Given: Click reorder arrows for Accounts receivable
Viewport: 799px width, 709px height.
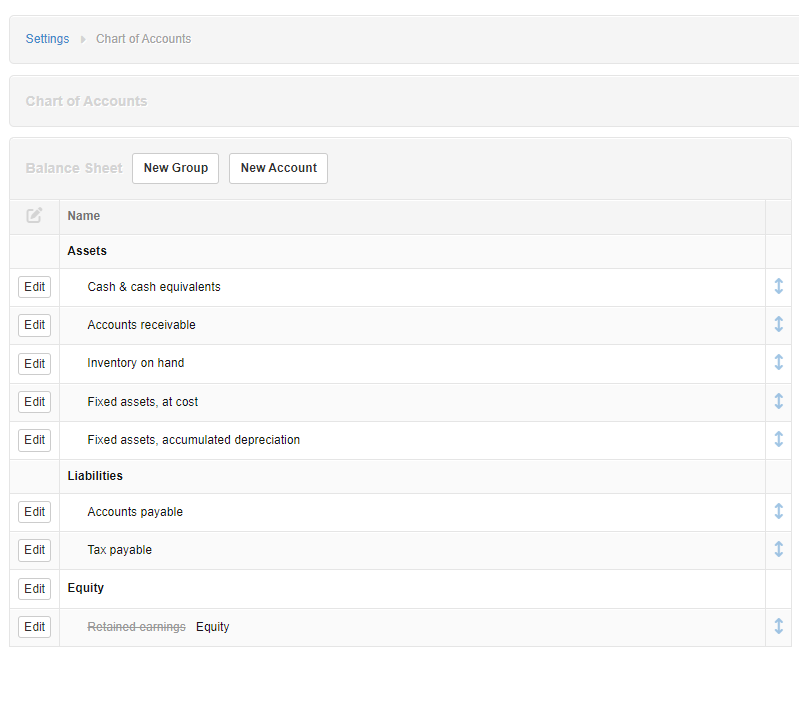Looking at the screenshot, I should point(778,325).
